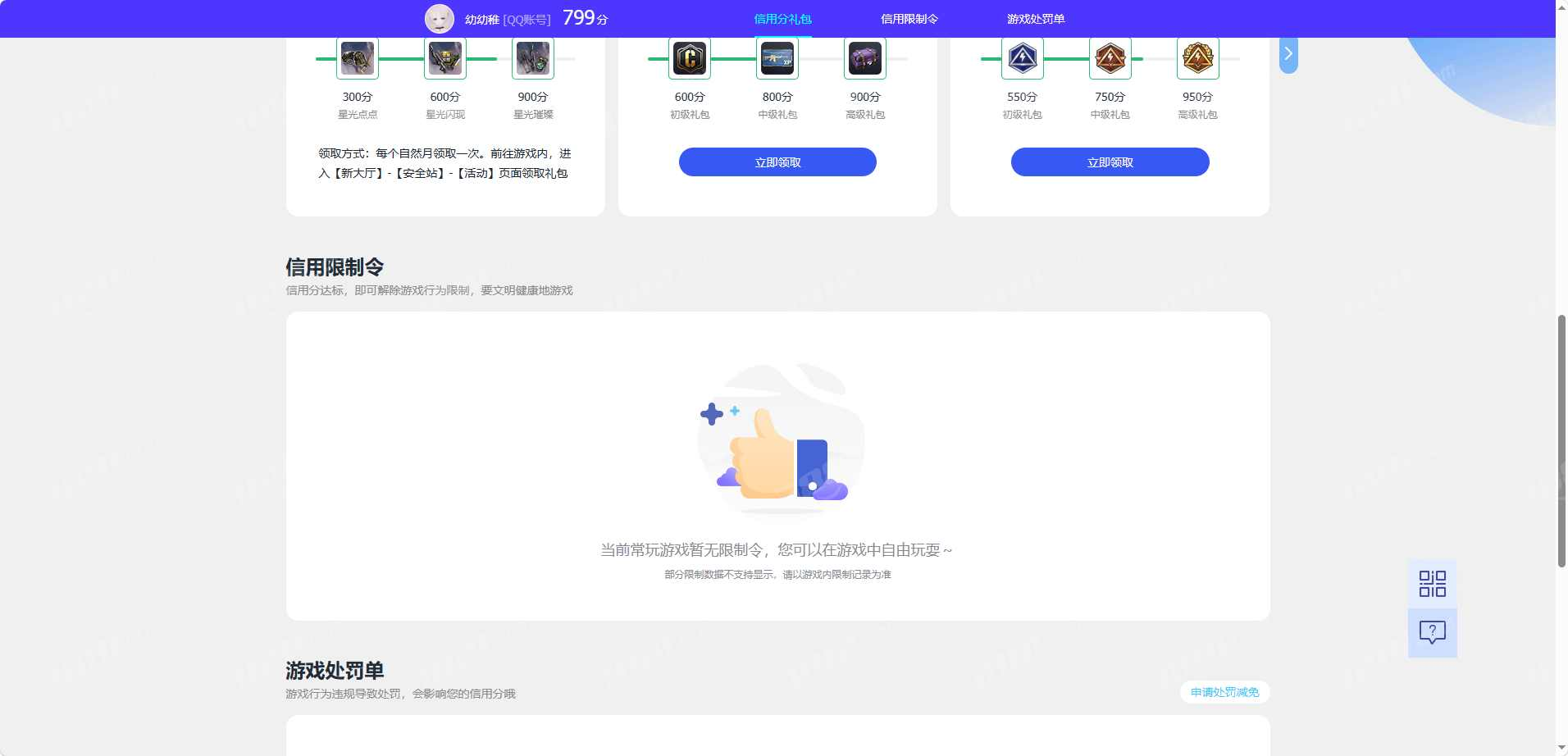This screenshot has height=756, width=1568.
Task: Click the 游戏处罚单 section heading
Action: pos(335,671)
